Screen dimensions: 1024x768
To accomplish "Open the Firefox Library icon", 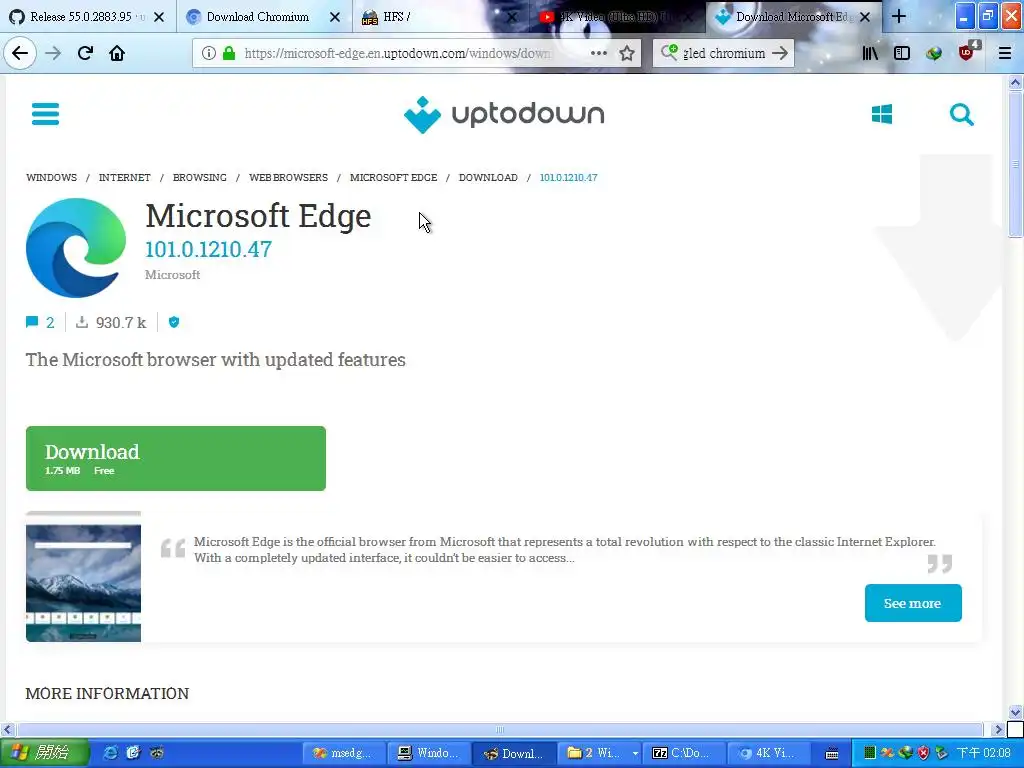I will pos(870,53).
